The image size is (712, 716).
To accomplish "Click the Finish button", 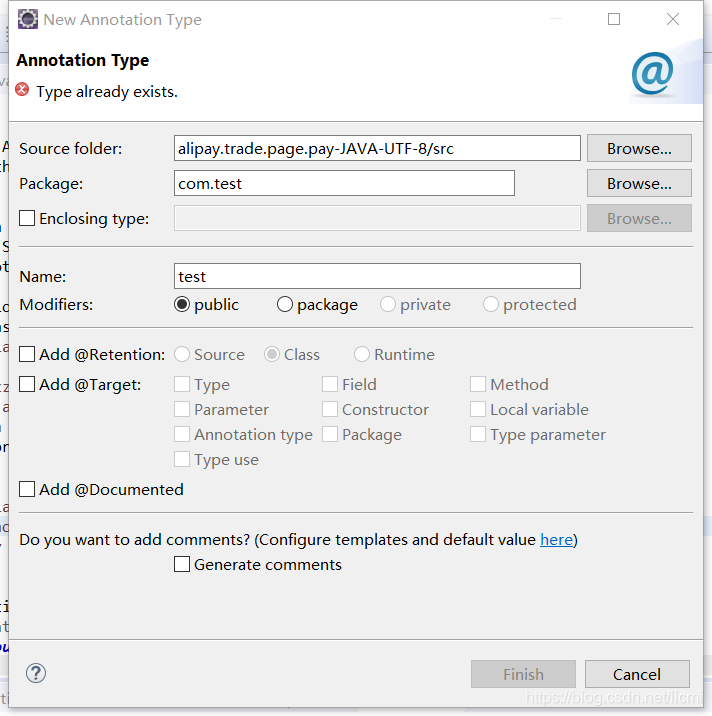I will point(523,674).
